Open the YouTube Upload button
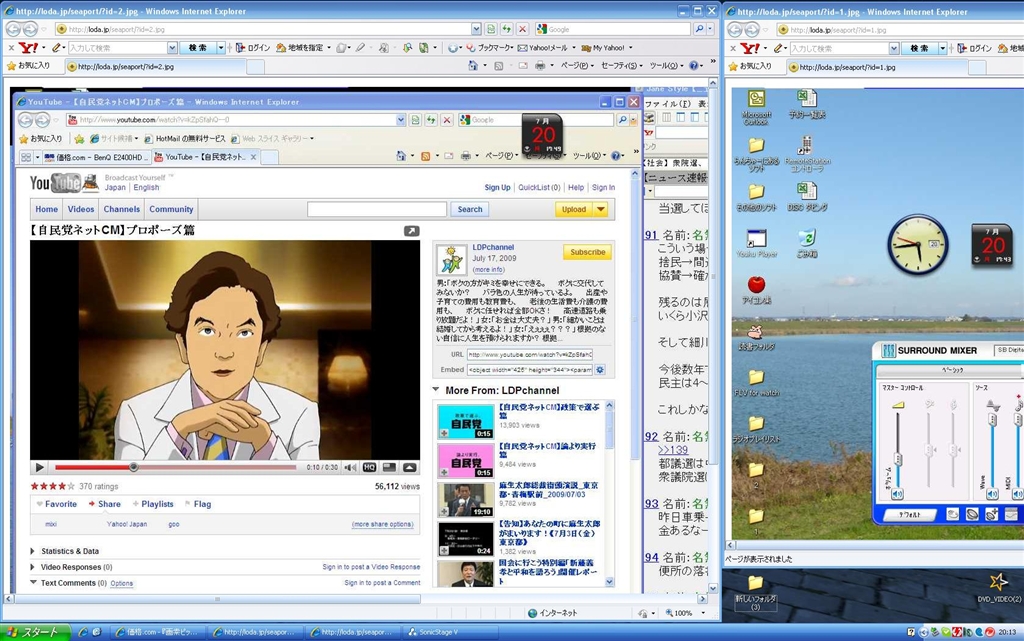 click(x=573, y=210)
